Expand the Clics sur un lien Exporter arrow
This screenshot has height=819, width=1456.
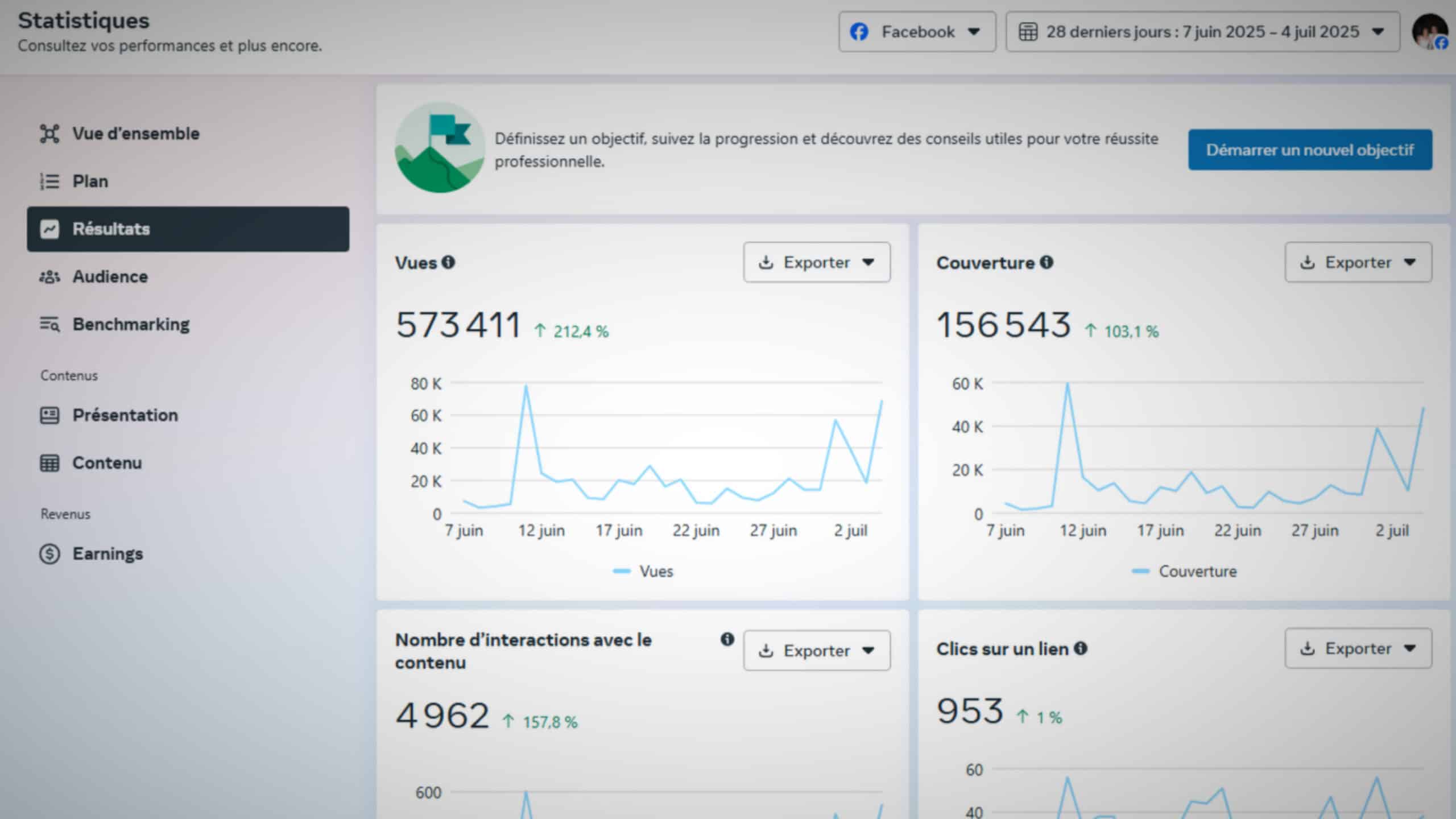coord(1409,648)
